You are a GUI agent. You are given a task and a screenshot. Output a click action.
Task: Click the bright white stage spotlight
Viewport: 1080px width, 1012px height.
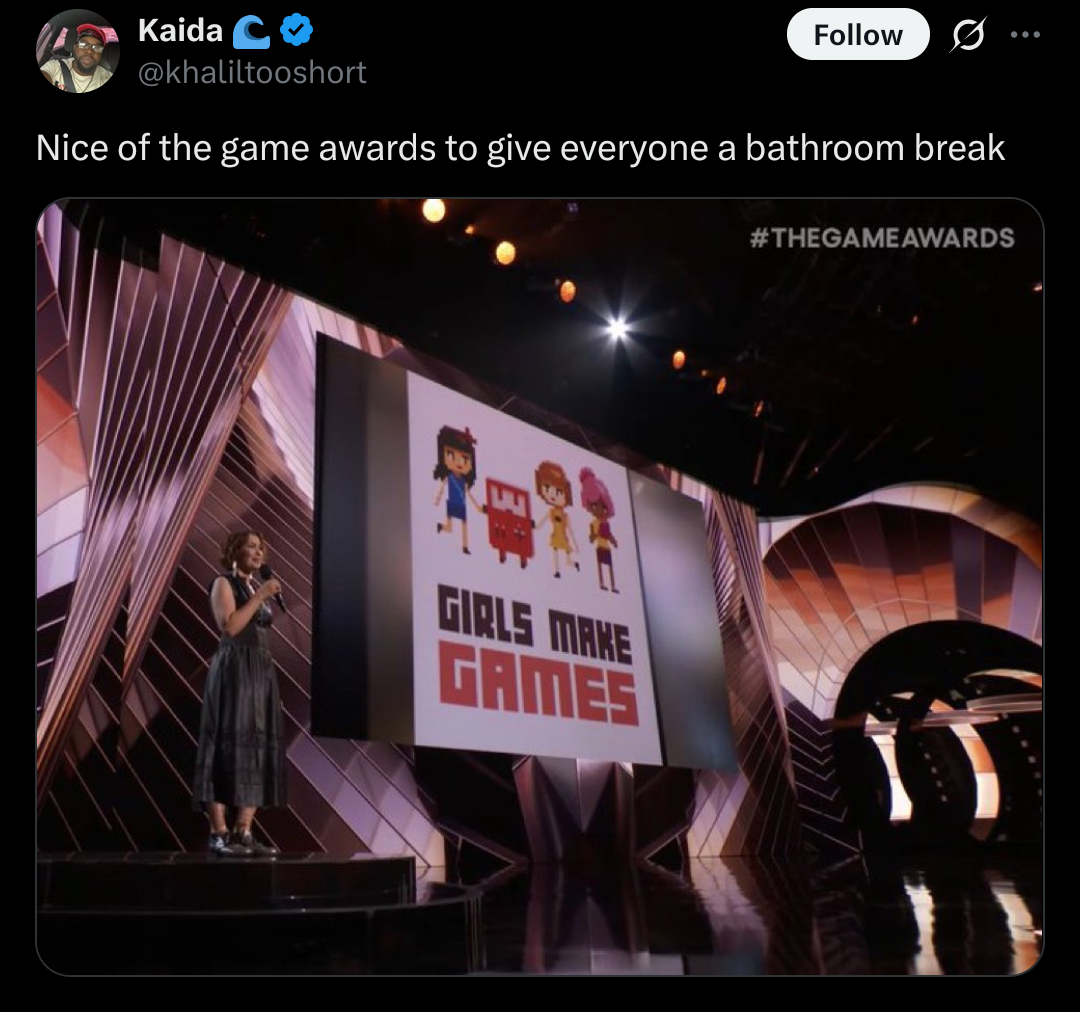coord(617,329)
